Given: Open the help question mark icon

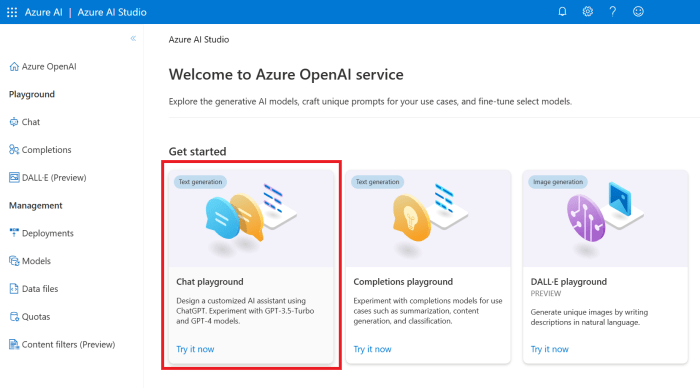Looking at the screenshot, I should click(612, 12).
